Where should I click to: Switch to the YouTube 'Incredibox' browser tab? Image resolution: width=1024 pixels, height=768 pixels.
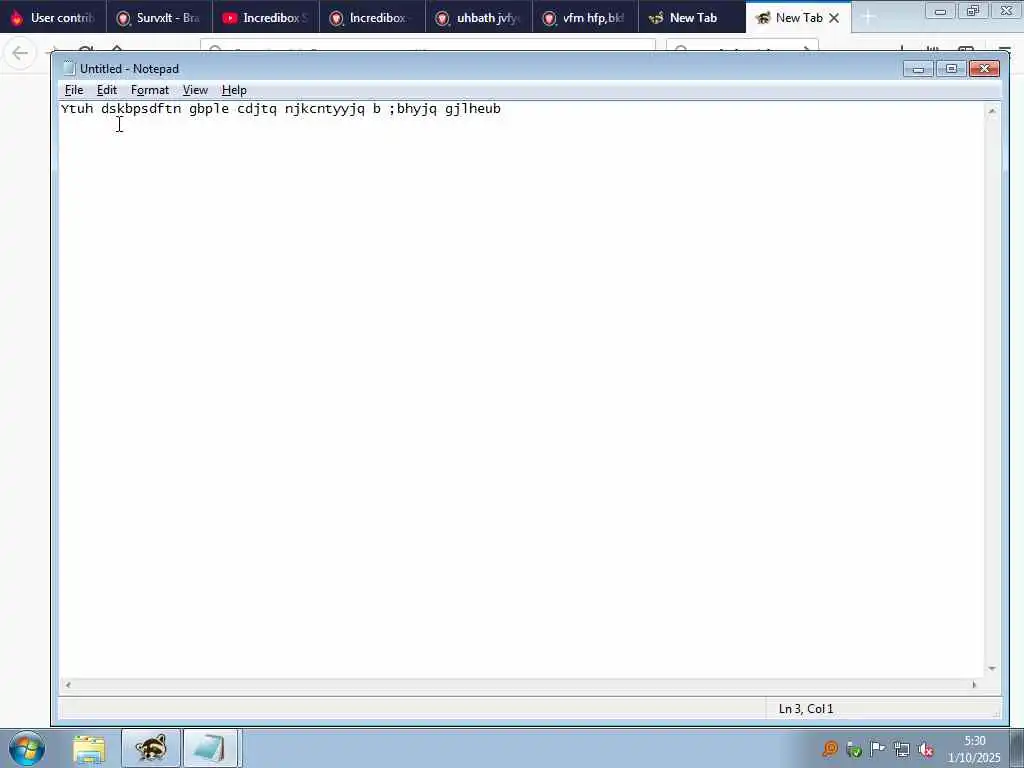[265, 18]
